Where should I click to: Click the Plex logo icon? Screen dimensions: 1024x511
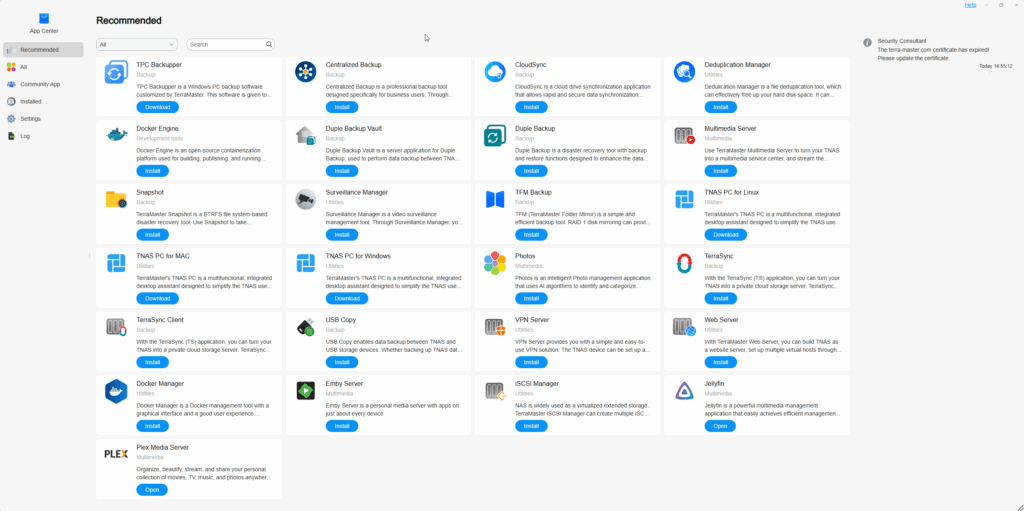click(x=116, y=454)
